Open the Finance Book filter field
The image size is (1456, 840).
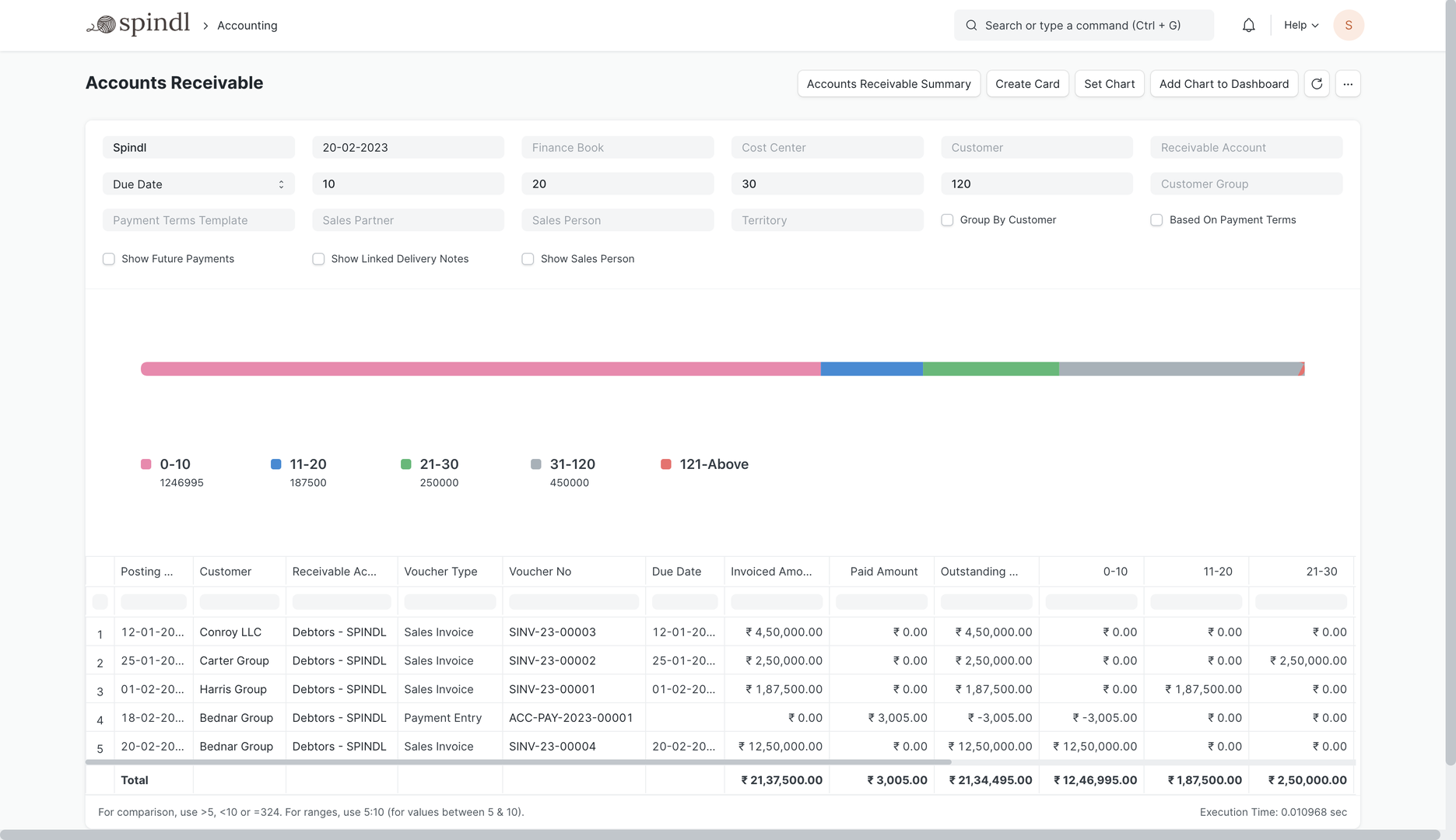617,147
